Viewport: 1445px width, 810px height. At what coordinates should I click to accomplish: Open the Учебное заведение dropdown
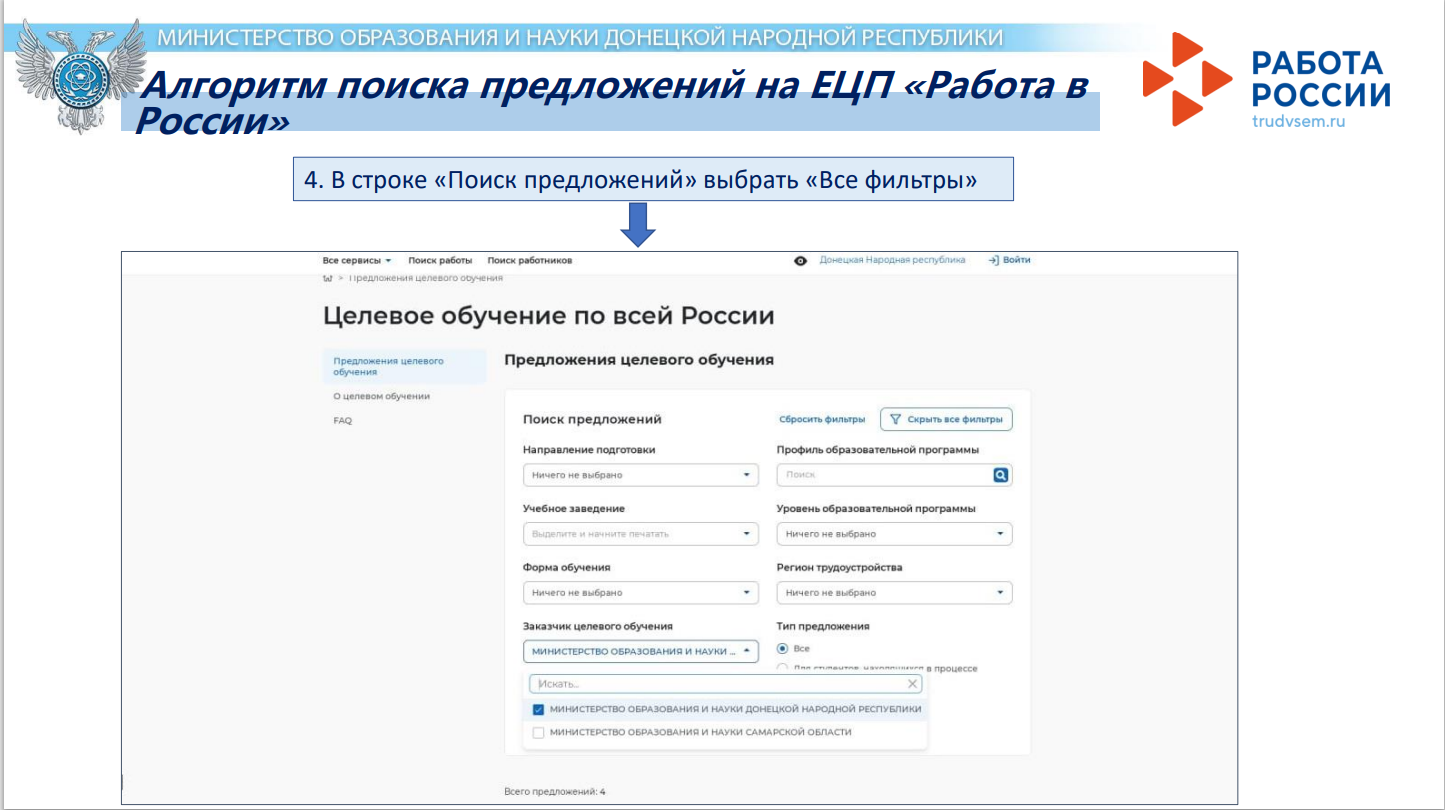pyautogui.click(x=640, y=534)
